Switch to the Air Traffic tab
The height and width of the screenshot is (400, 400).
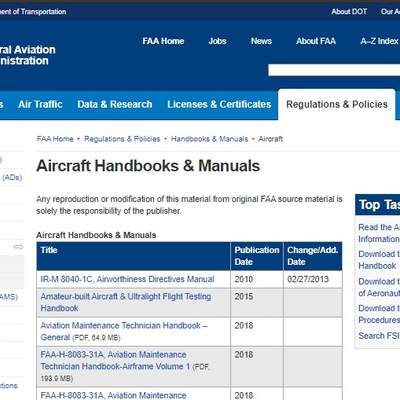40,104
